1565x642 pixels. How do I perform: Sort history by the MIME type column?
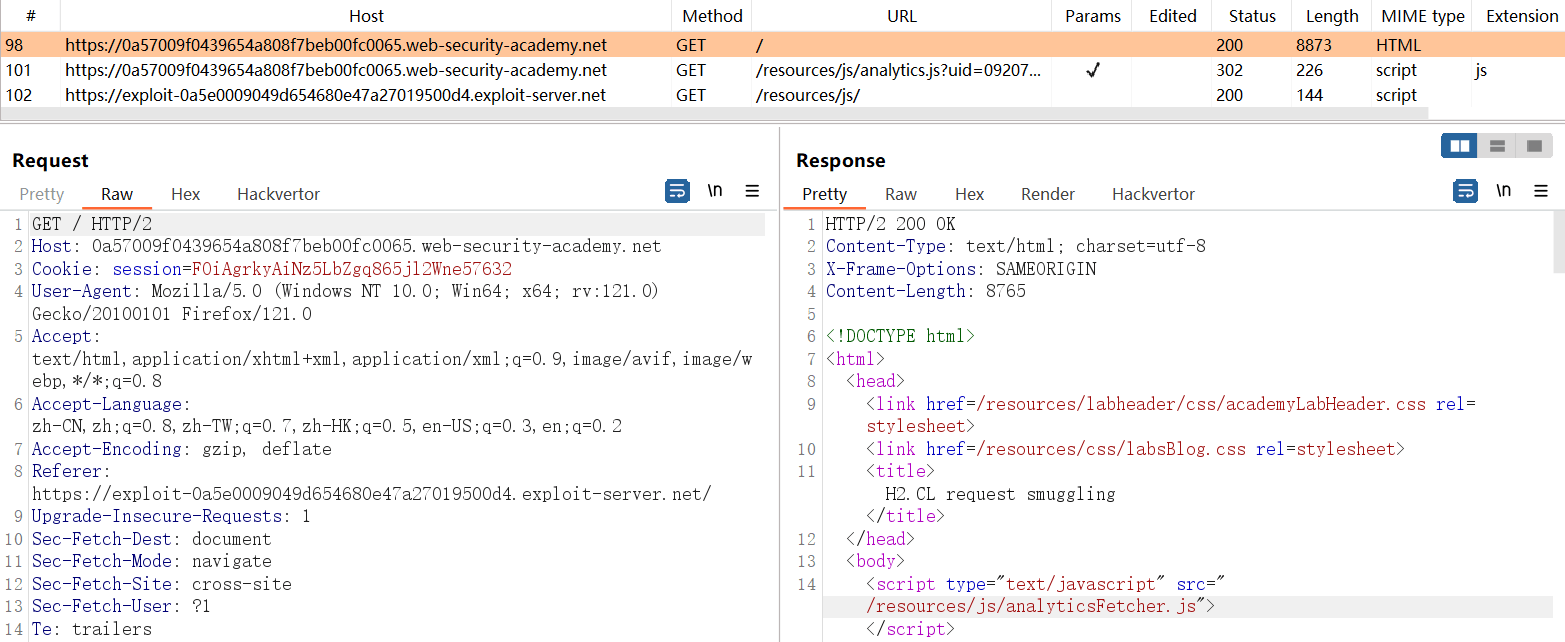click(1422, 16)
